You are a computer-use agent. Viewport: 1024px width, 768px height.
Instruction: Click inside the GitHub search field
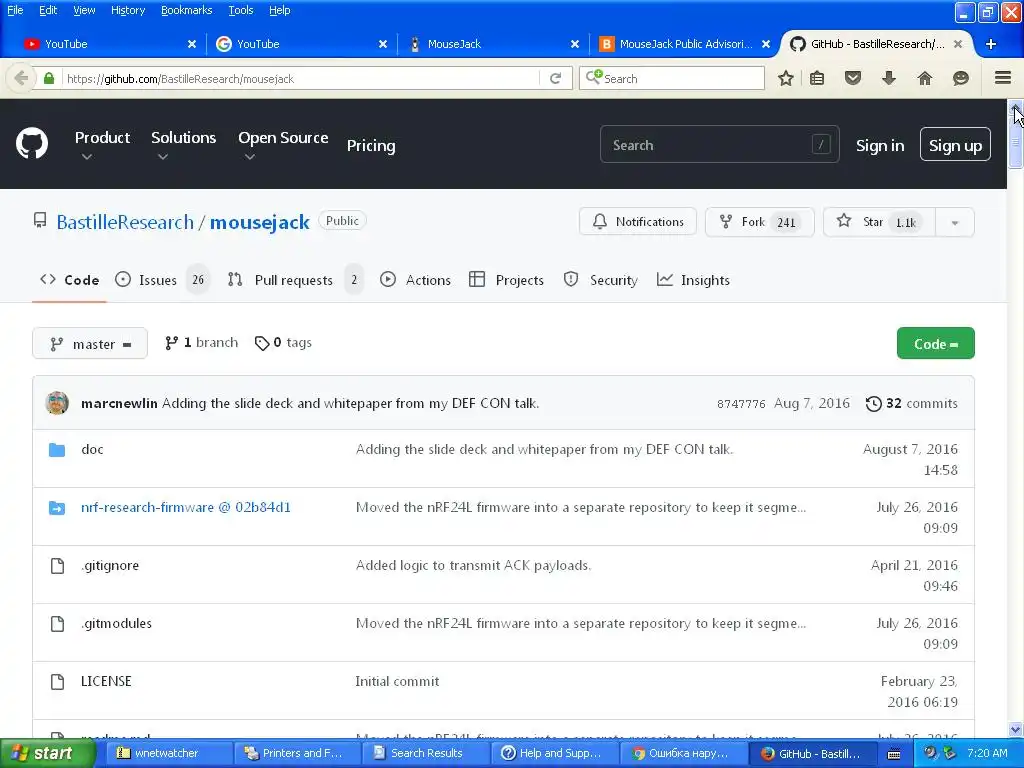(719, 144)
